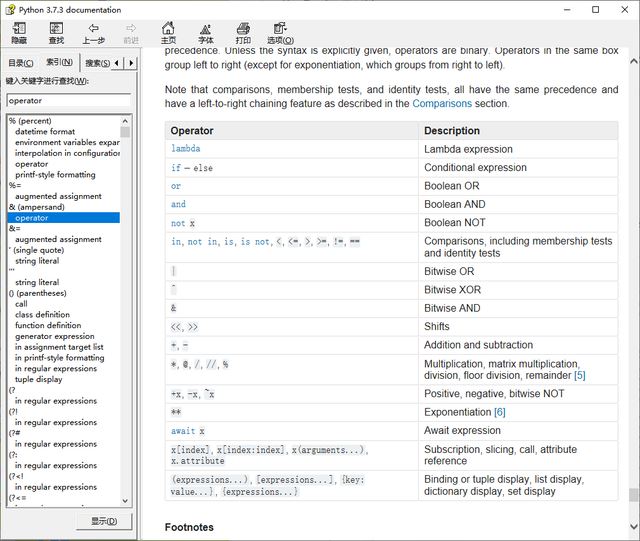This screenshot has width=640, height=541.
Task: Click the 'in' comparison operator link
Action: point(176,242)
